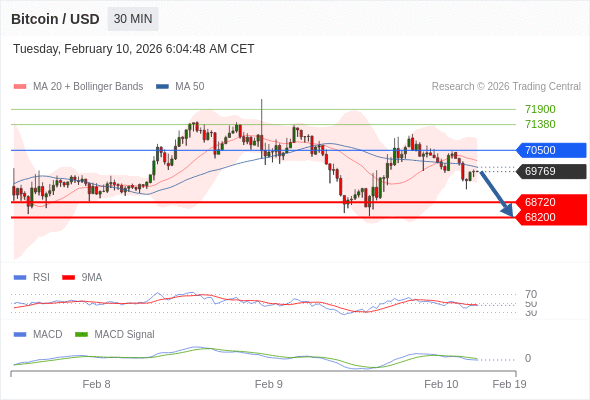
Task: Click the red 68720 support price tag
Action: click(551, 202)
